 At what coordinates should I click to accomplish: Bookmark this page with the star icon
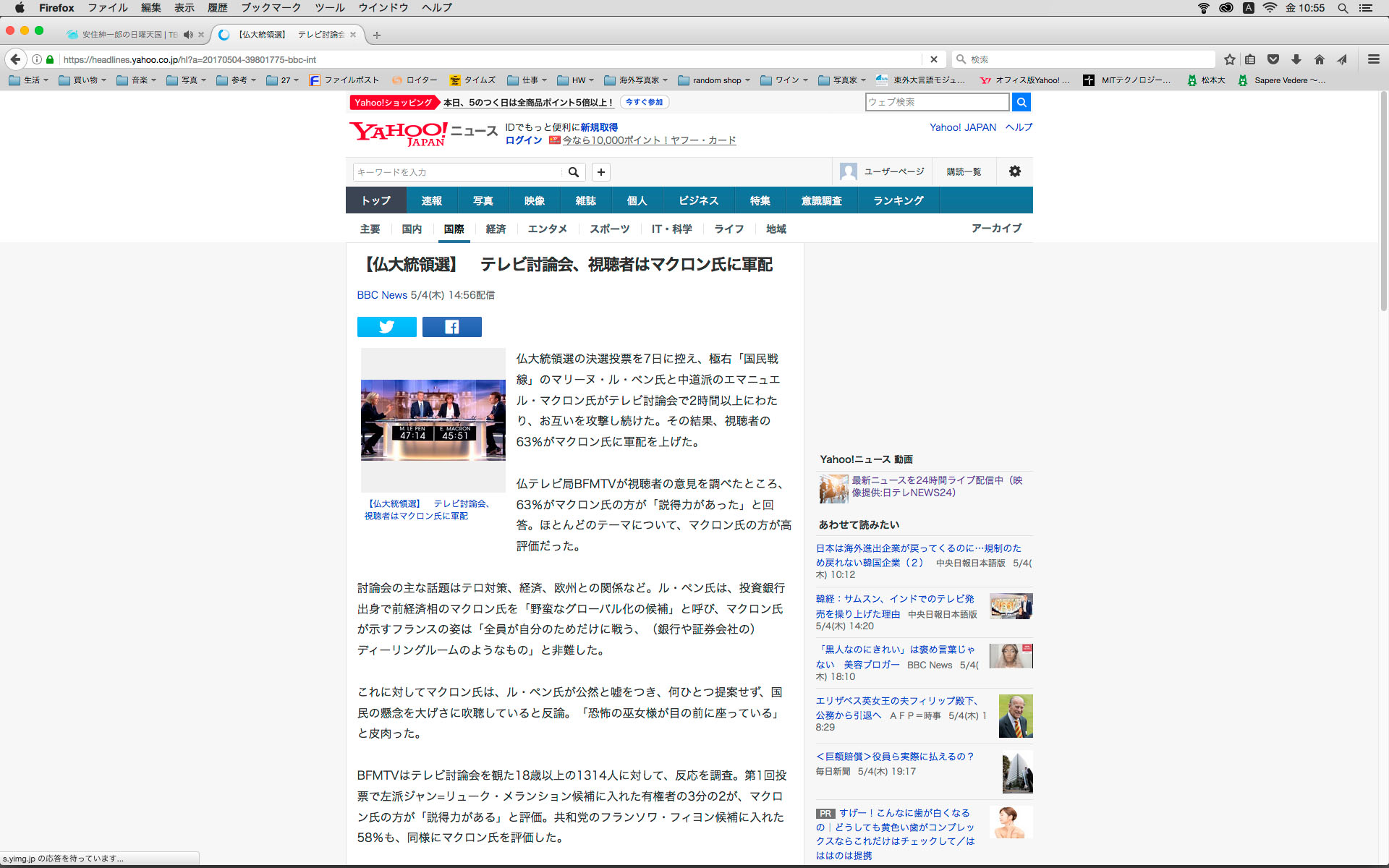click(x=1229, y=59)
